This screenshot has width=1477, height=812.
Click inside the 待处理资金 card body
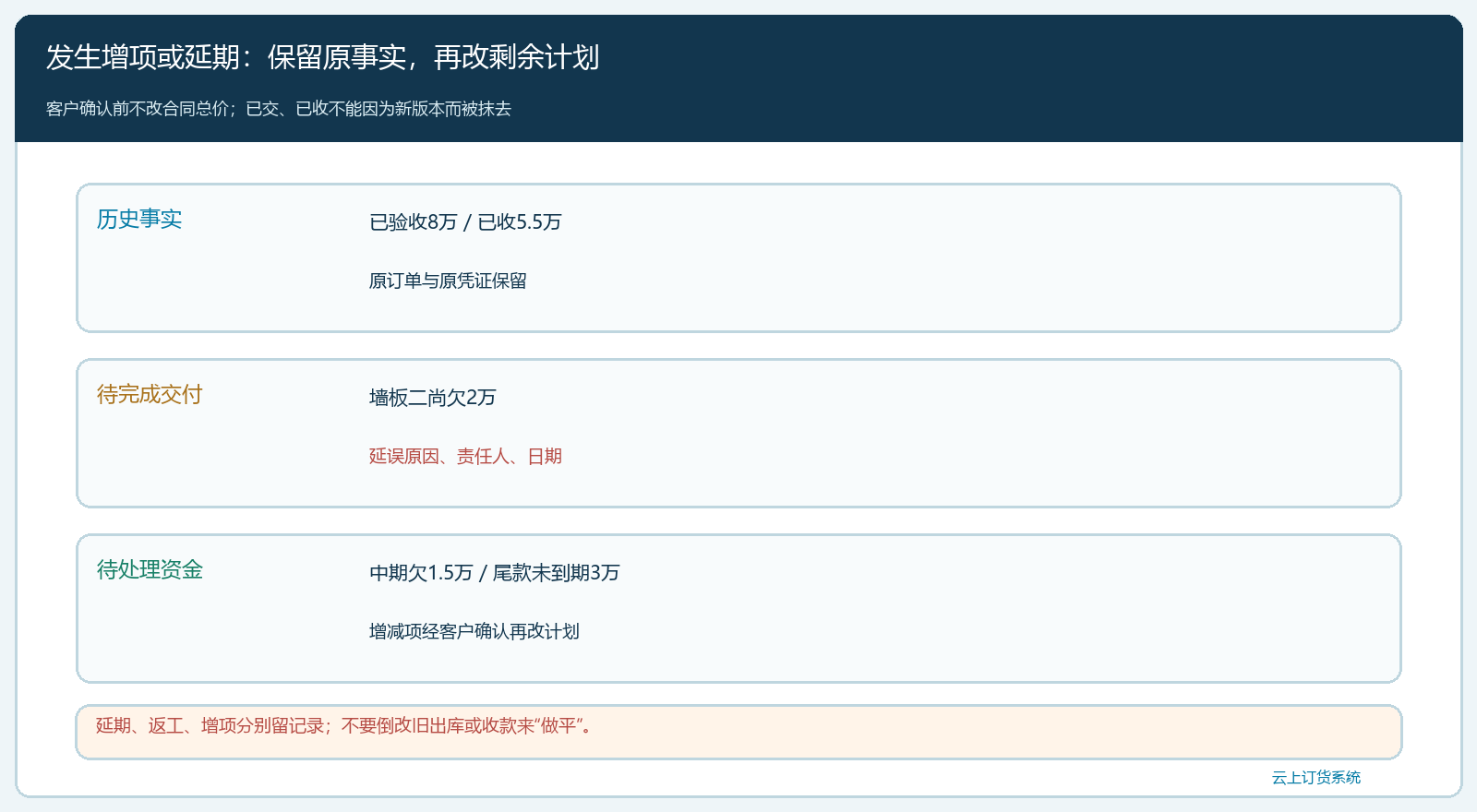click(x=738, y=608)
